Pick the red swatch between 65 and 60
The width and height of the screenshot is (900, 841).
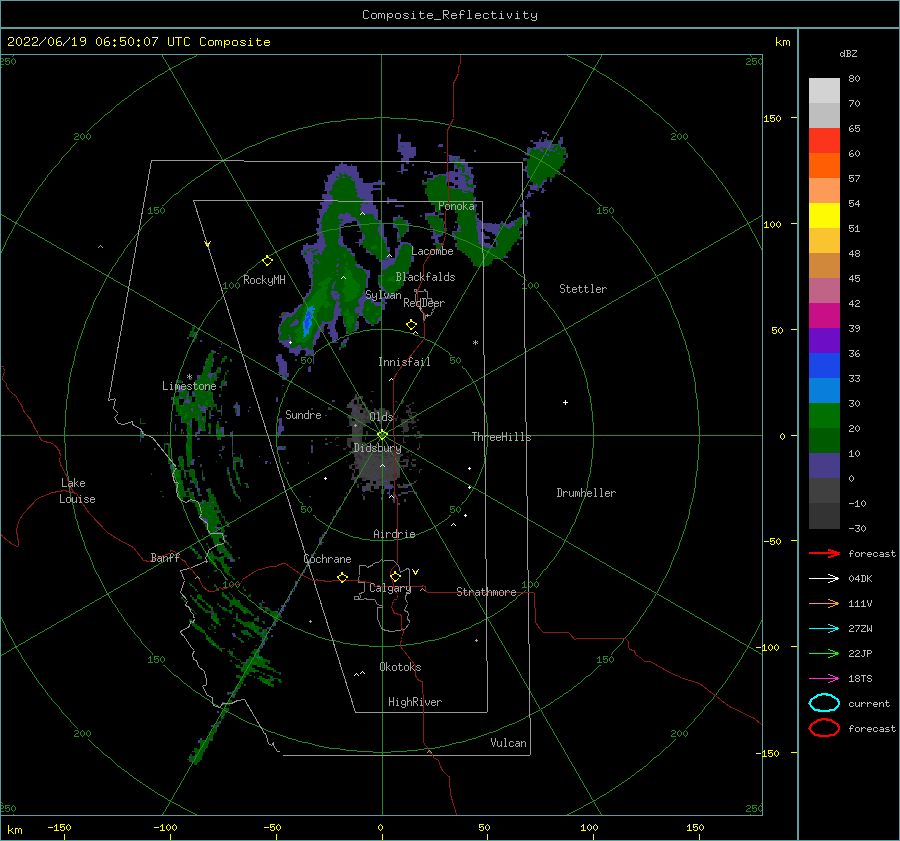(824, 141)
